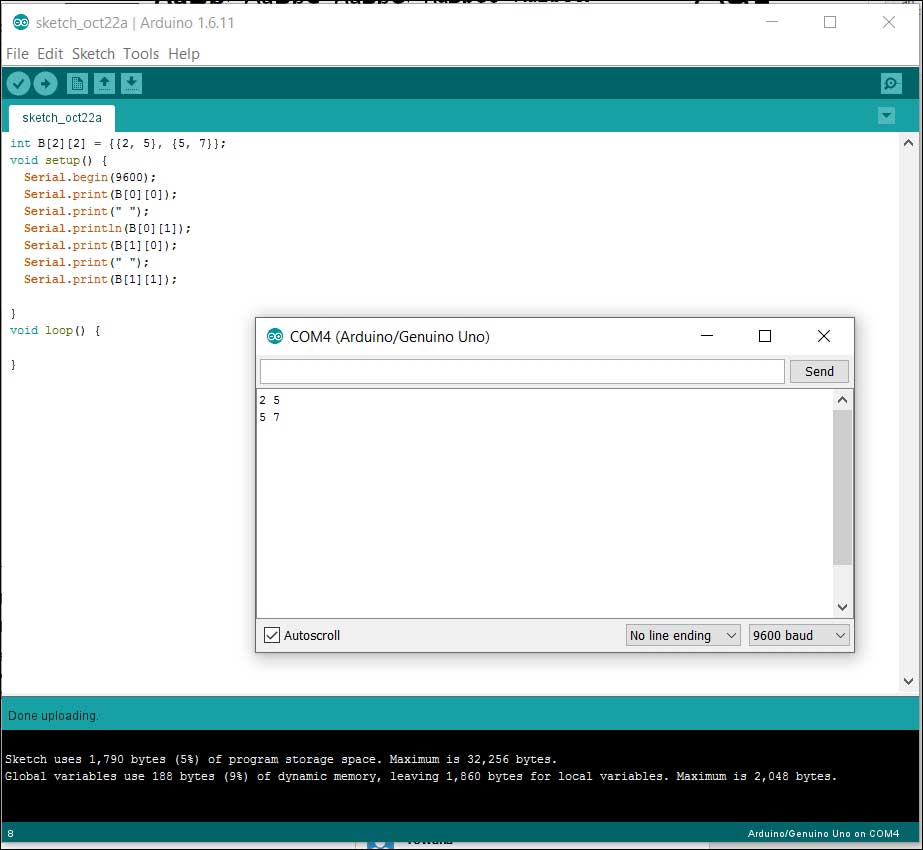
Task: Select the sketch_oct22a tab
Action: click(62, 117)
